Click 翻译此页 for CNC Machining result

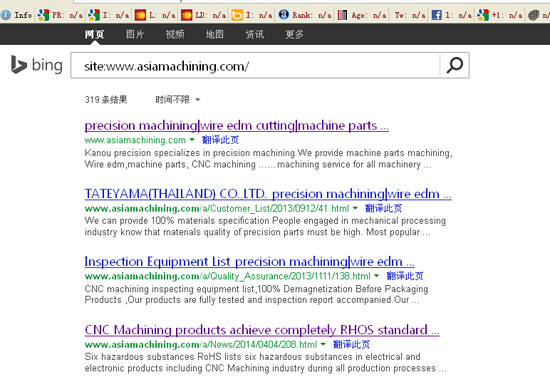coord(351,344)
